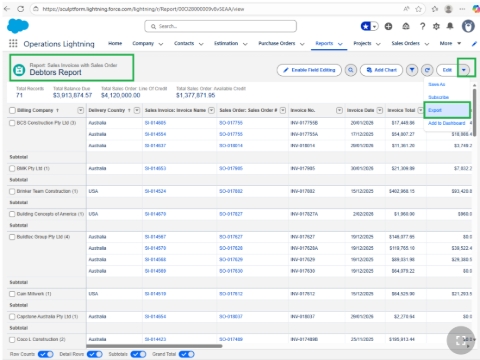480x360 pixels.
Task: Open the Global Actions plus icon
Action: [x=388, y=26]
